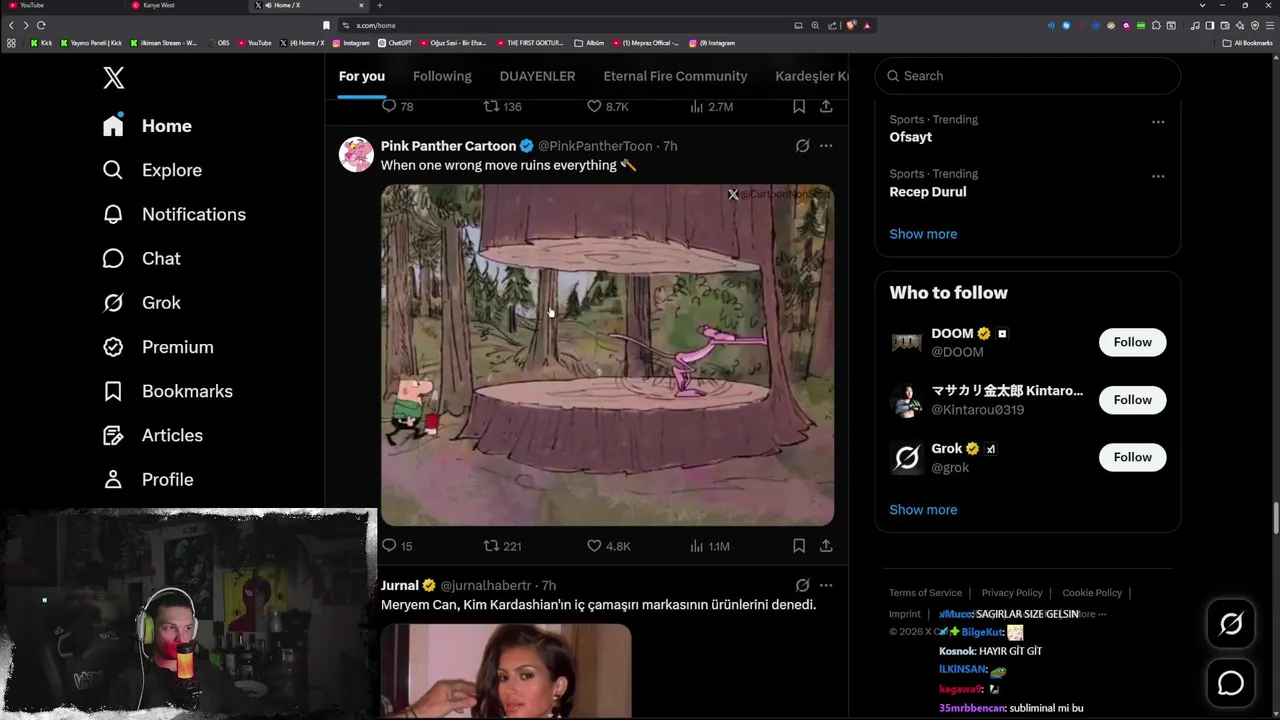This screenshot has height=720, width=1280.
Task: Switch to the Following tab
Action: 442,76
